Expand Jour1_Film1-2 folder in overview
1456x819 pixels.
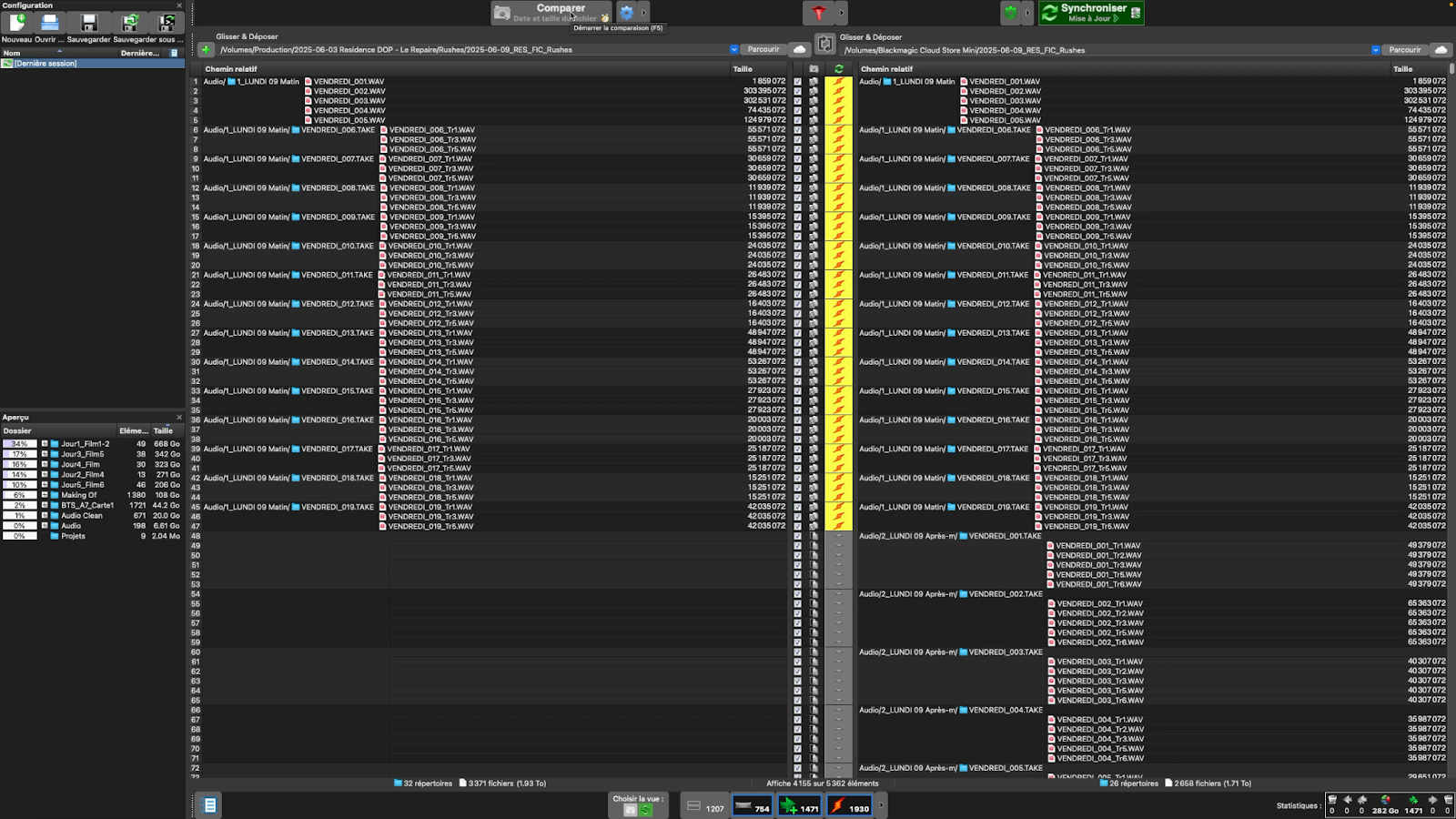(x=45, y=444)
